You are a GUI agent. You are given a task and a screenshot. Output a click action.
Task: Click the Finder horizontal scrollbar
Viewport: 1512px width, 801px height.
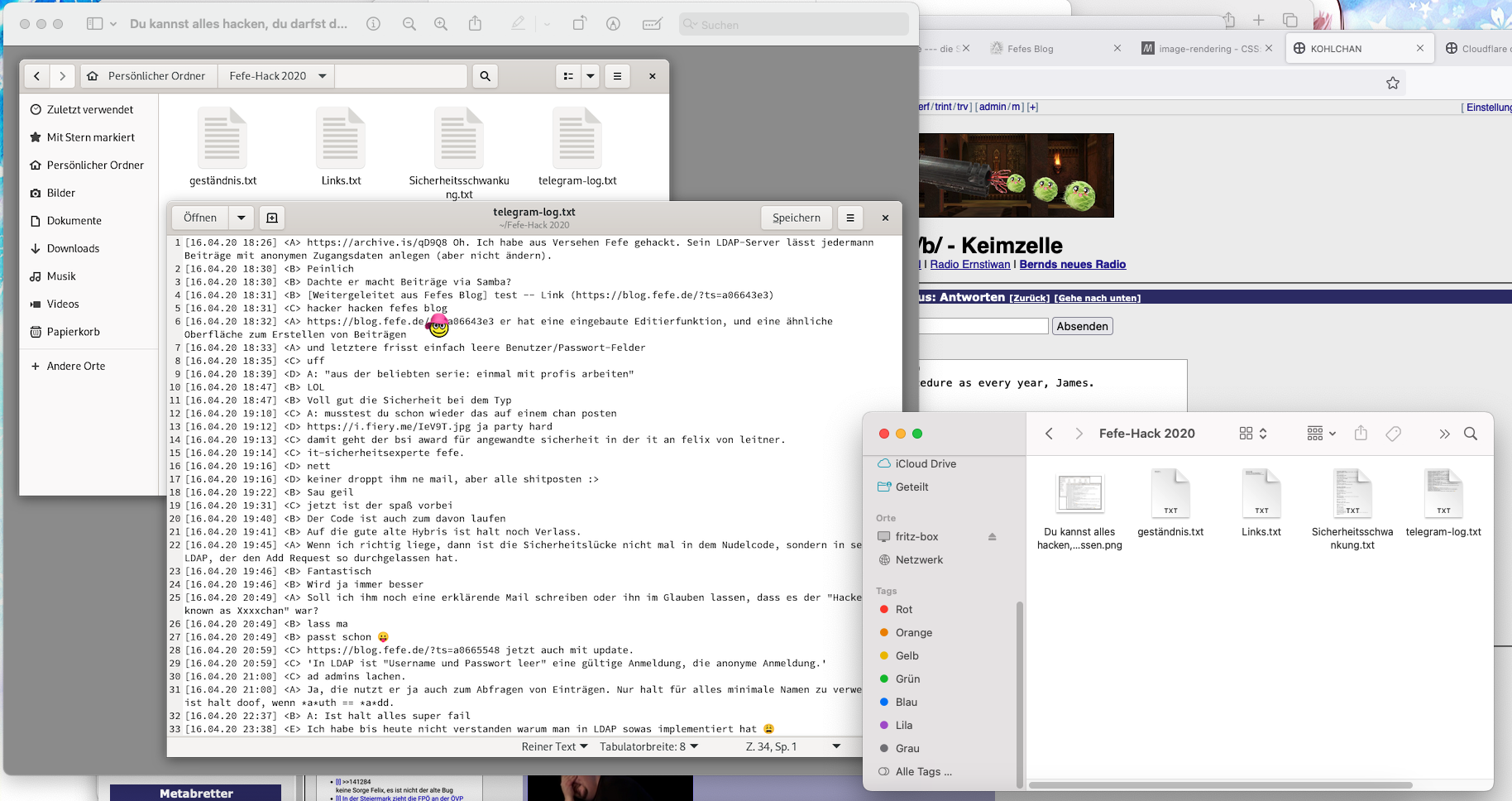coord(1221,785)
